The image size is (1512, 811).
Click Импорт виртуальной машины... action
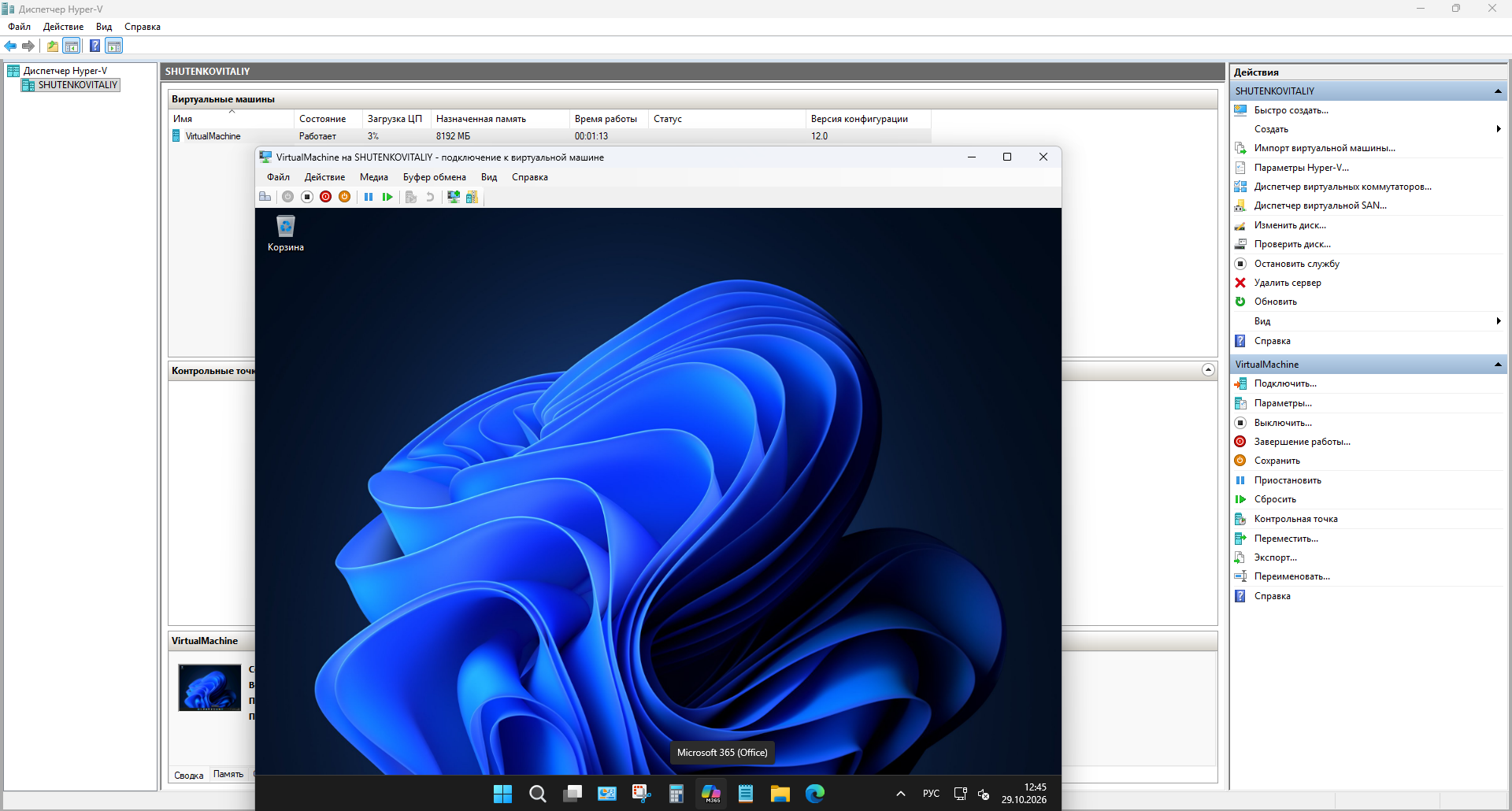click(1325, 148)
